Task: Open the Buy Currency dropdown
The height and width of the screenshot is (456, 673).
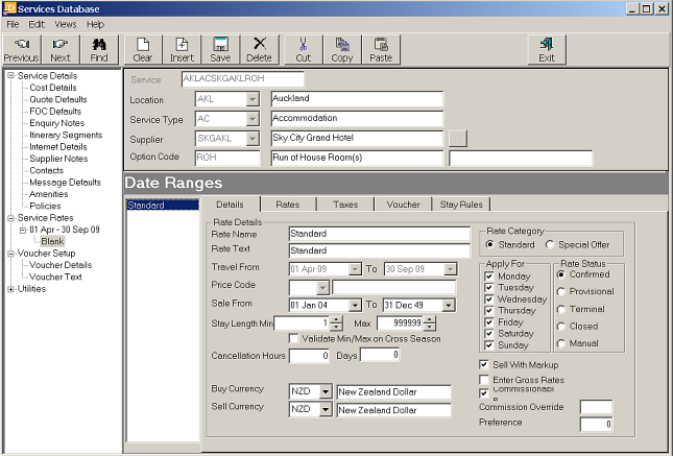Action: tap(326, 391)
